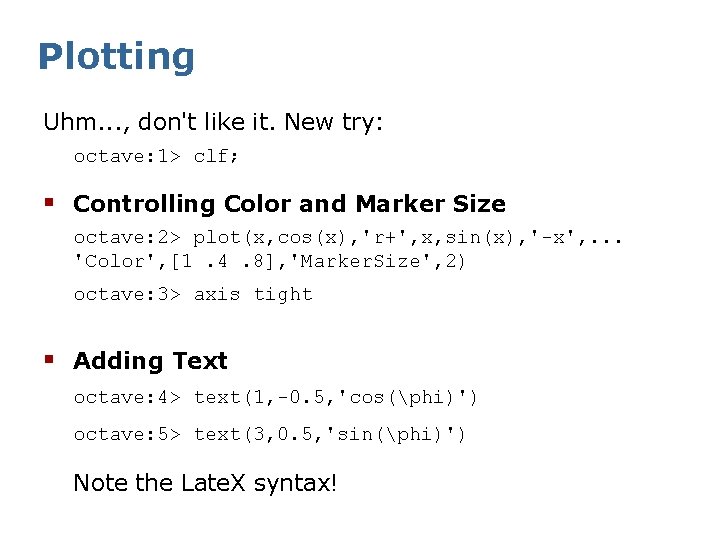Click the octave:5> prompt

[127, 434]
